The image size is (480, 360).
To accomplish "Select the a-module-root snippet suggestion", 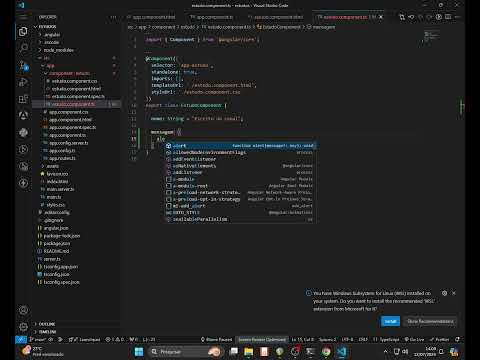I will click(x=240, y=186).
